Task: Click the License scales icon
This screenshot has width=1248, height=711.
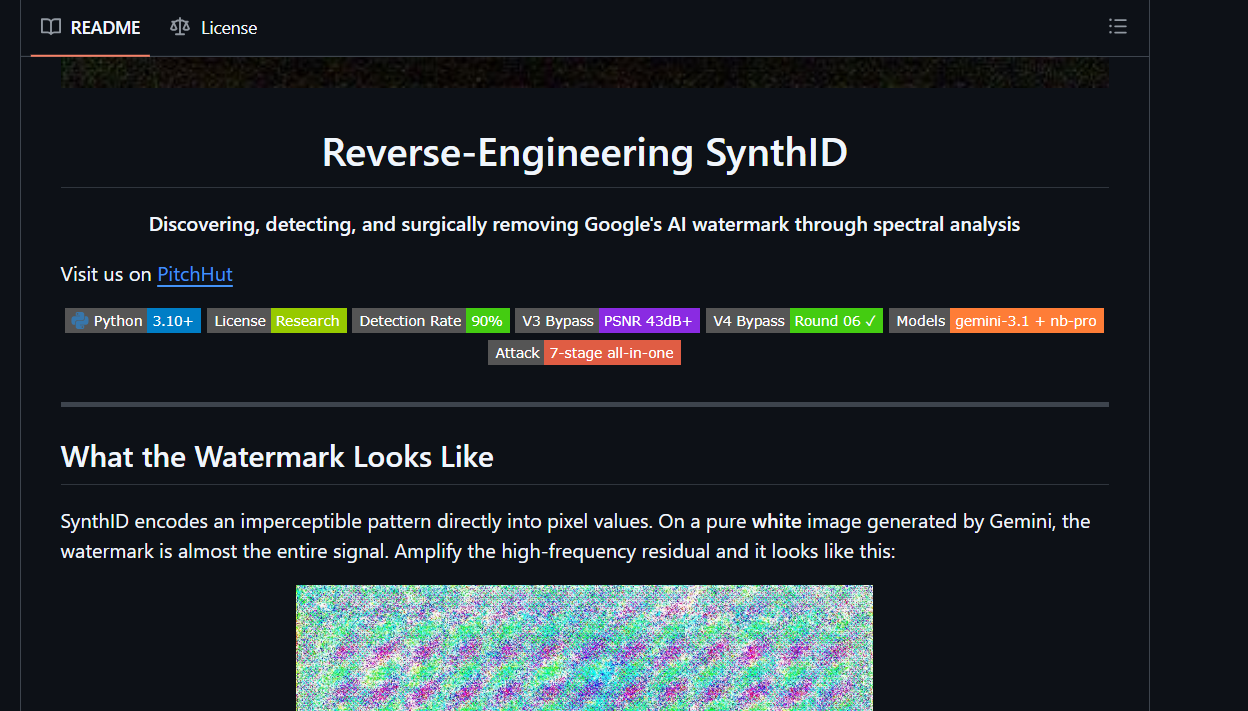Action: (x=180, y=27)
